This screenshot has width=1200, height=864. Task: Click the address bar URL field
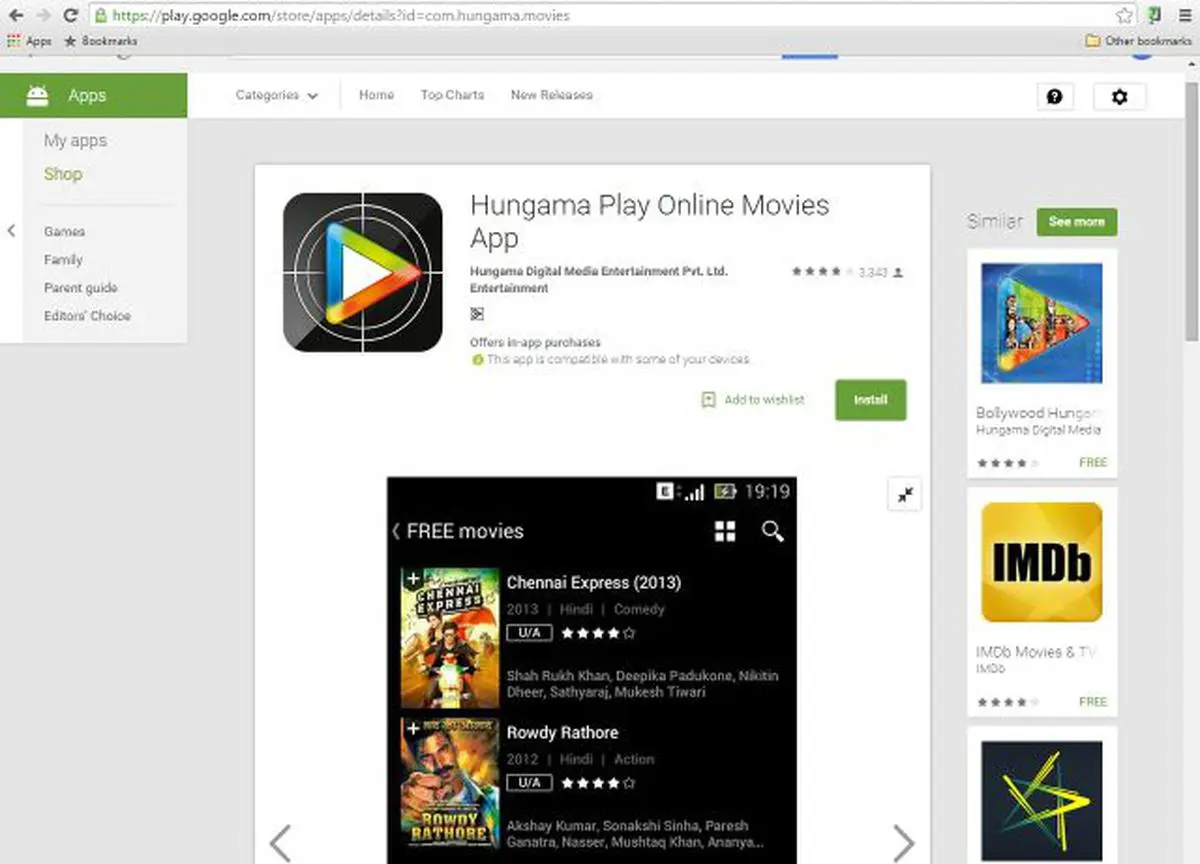coord(600,16)
